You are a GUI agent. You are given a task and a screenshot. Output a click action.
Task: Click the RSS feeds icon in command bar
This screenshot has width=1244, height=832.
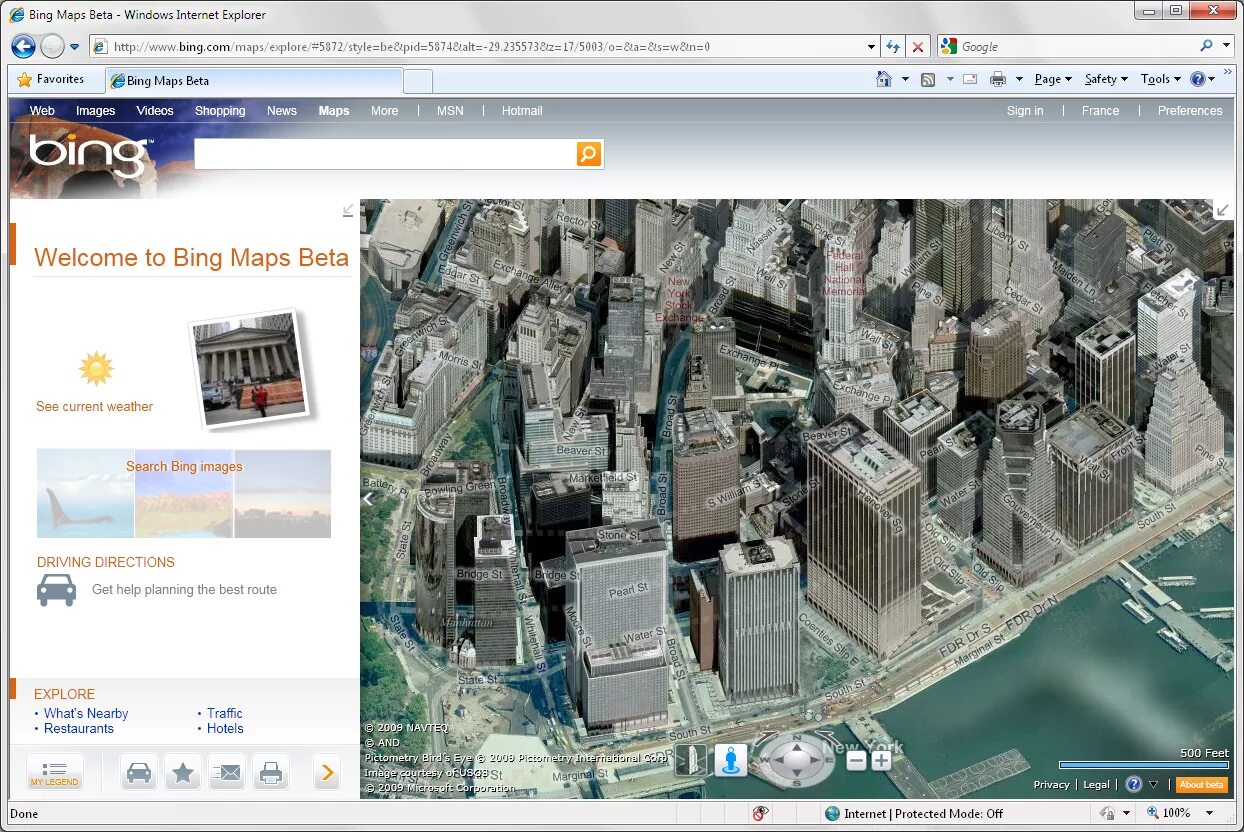coord(928,79)
